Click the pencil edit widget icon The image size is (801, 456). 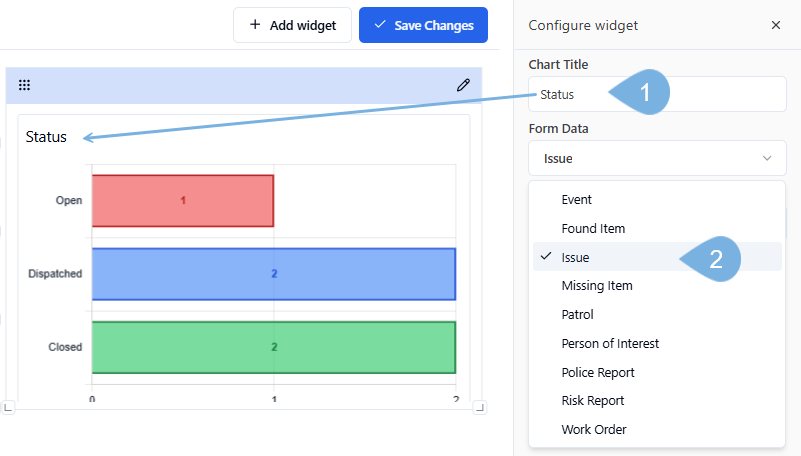[x=463, y=86]
